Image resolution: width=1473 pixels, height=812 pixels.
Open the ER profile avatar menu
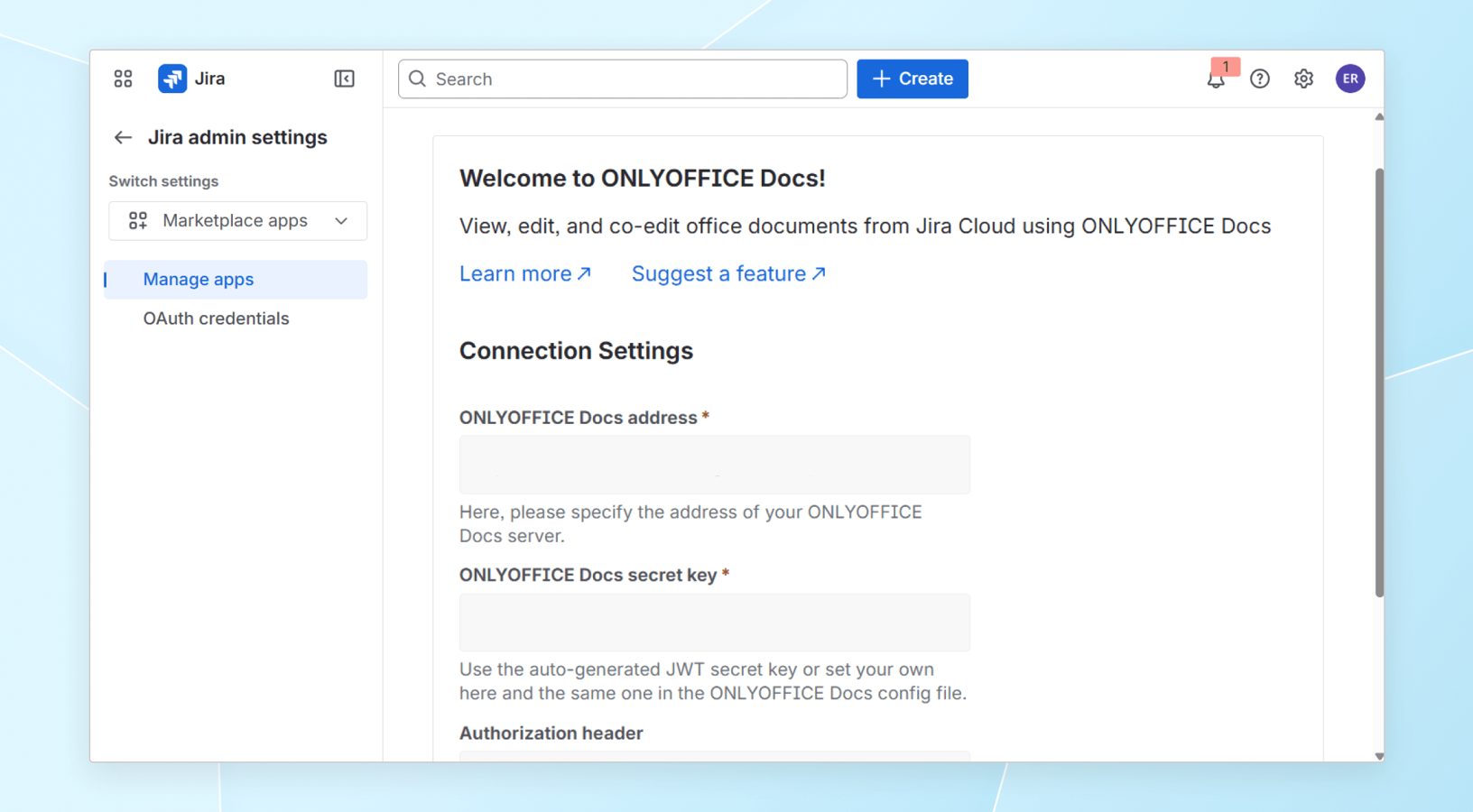pos(1350,78)
